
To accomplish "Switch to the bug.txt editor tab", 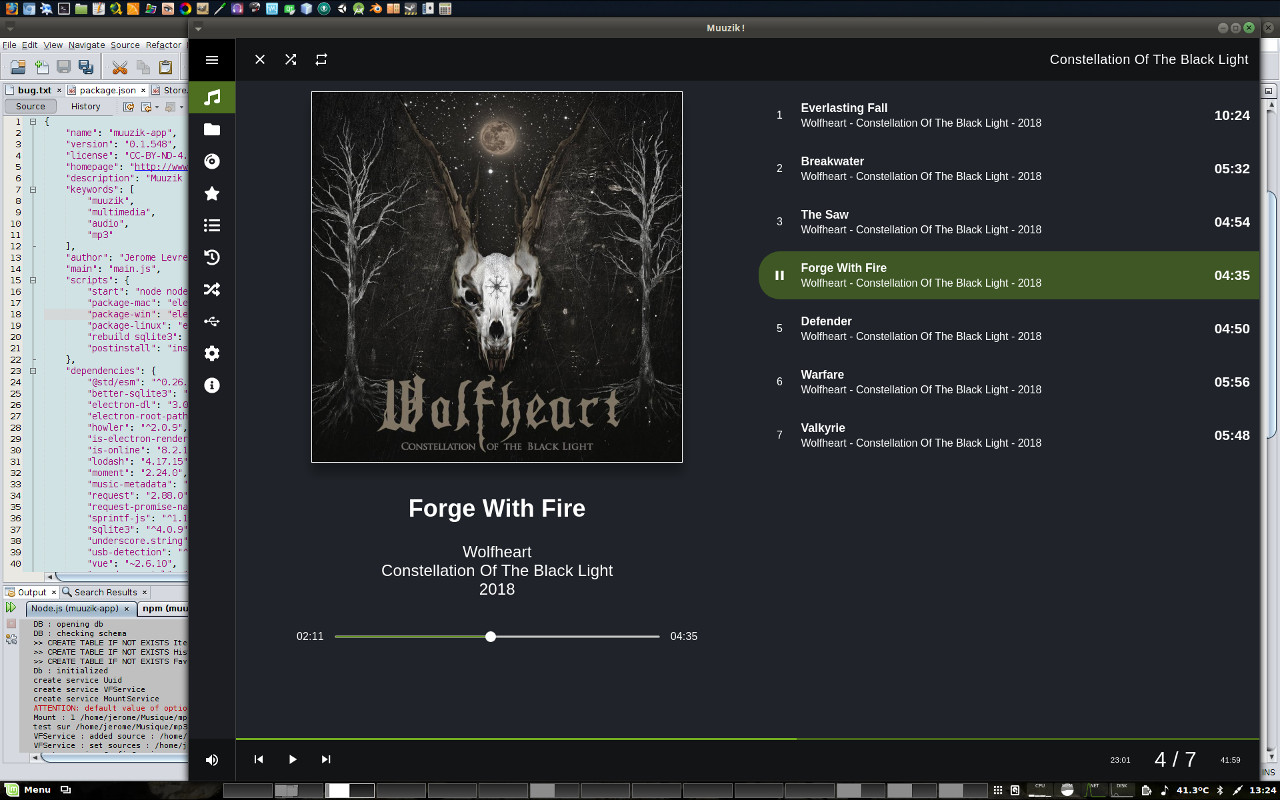I will click(34, 90).
